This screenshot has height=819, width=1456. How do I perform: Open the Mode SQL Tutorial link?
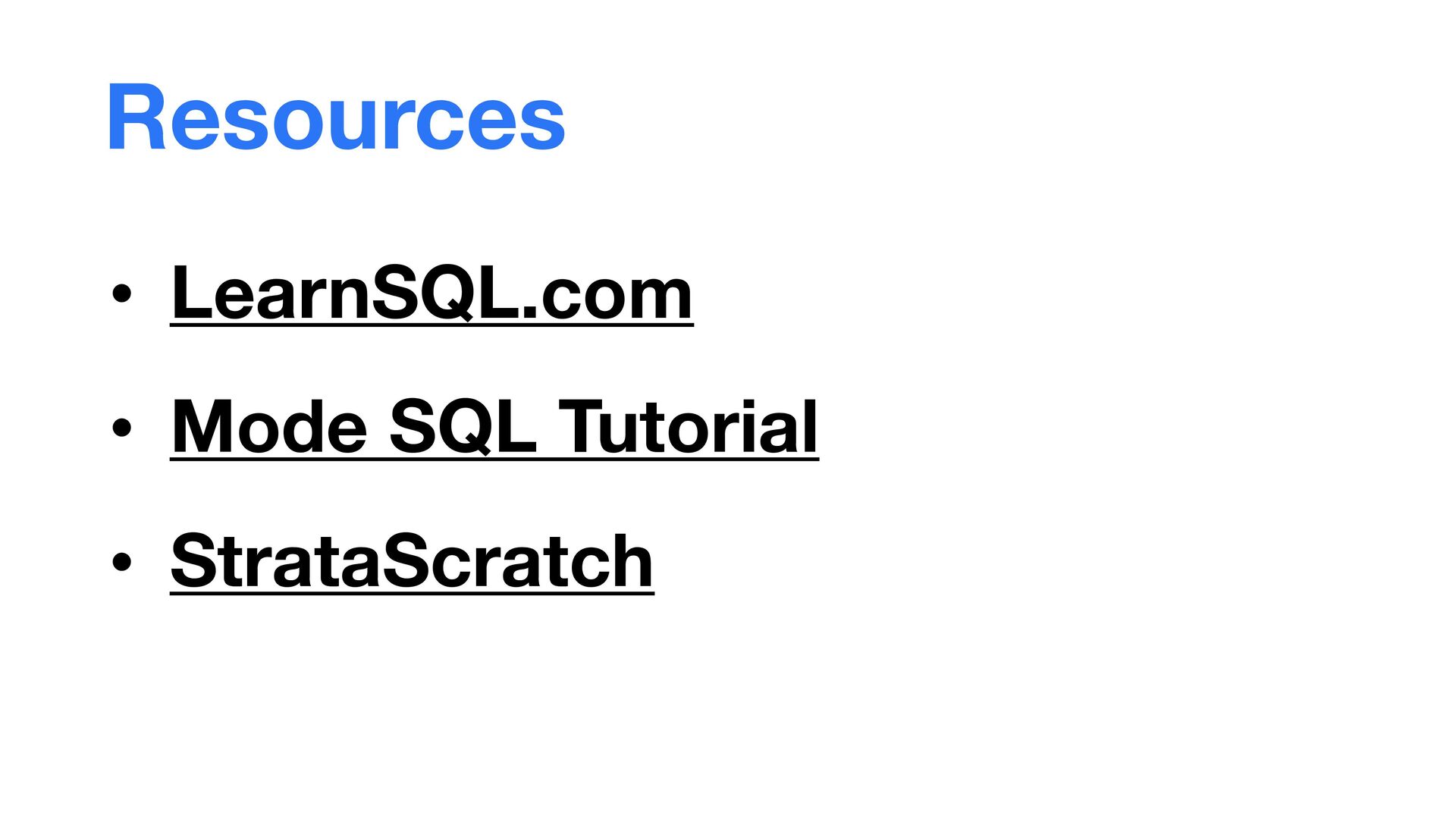click(494, 427)
